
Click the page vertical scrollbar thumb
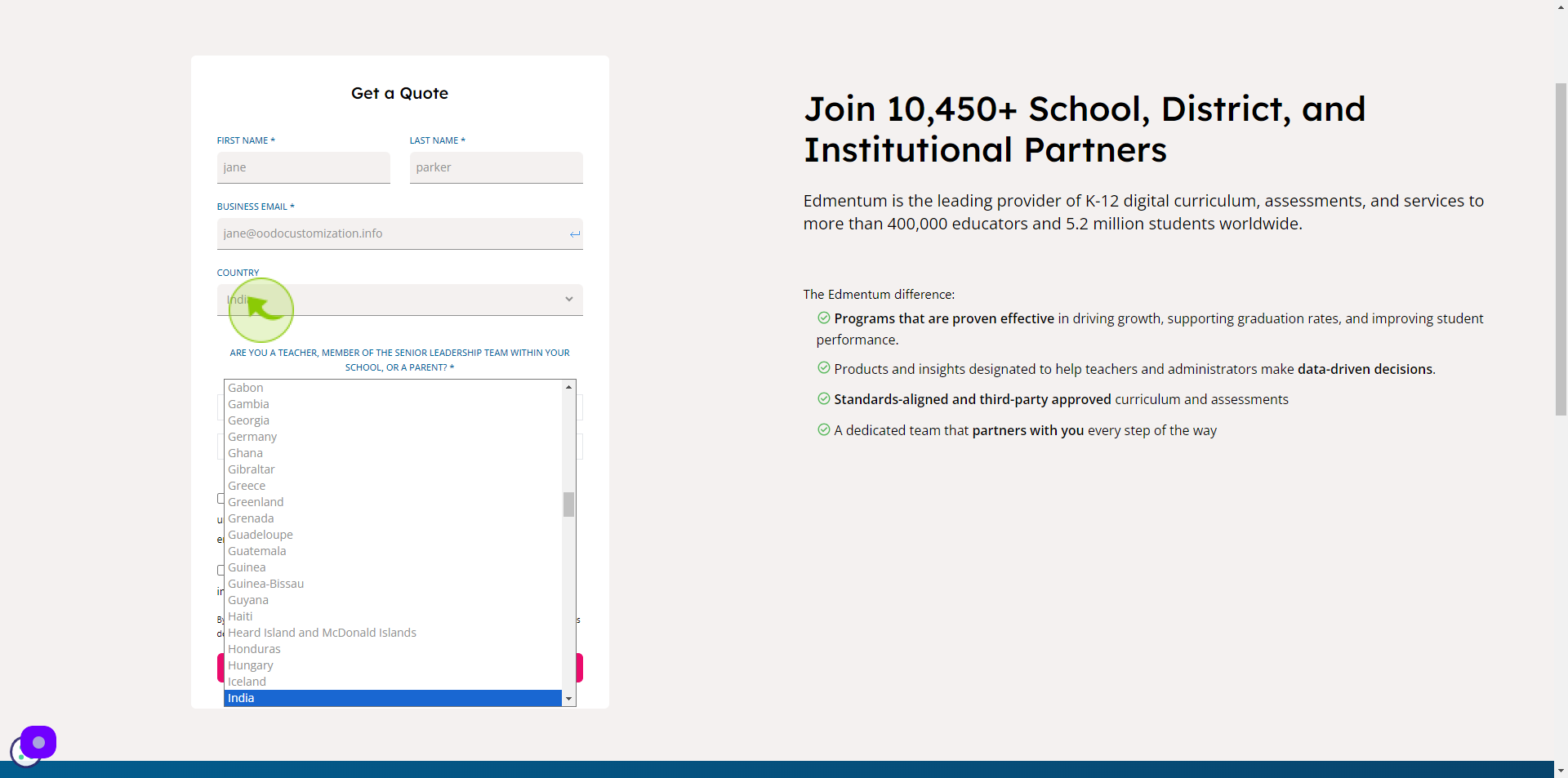1561,249
